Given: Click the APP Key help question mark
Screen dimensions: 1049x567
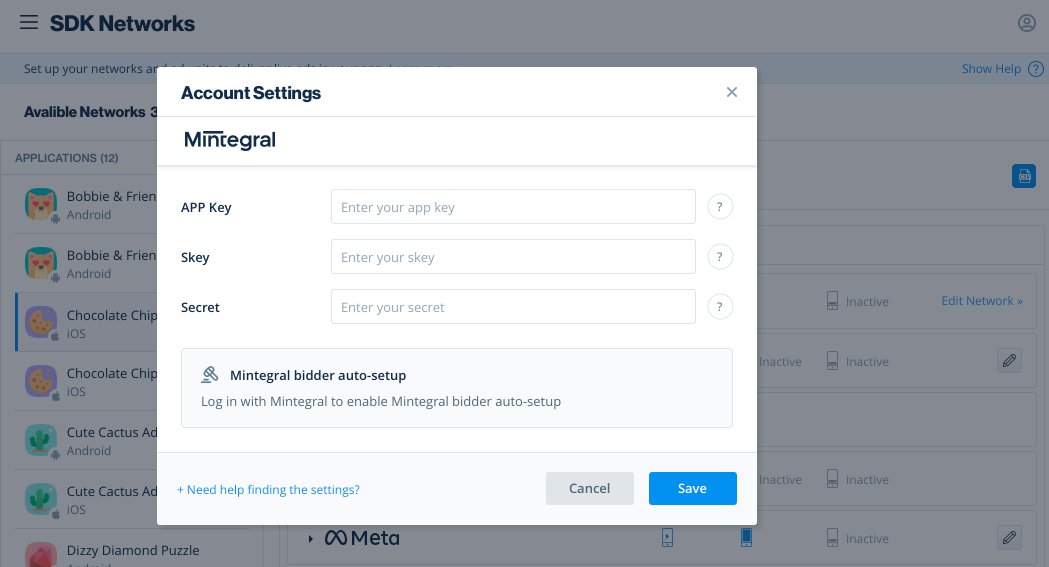Looking at the screenshot, I should (x=720, y=207).
